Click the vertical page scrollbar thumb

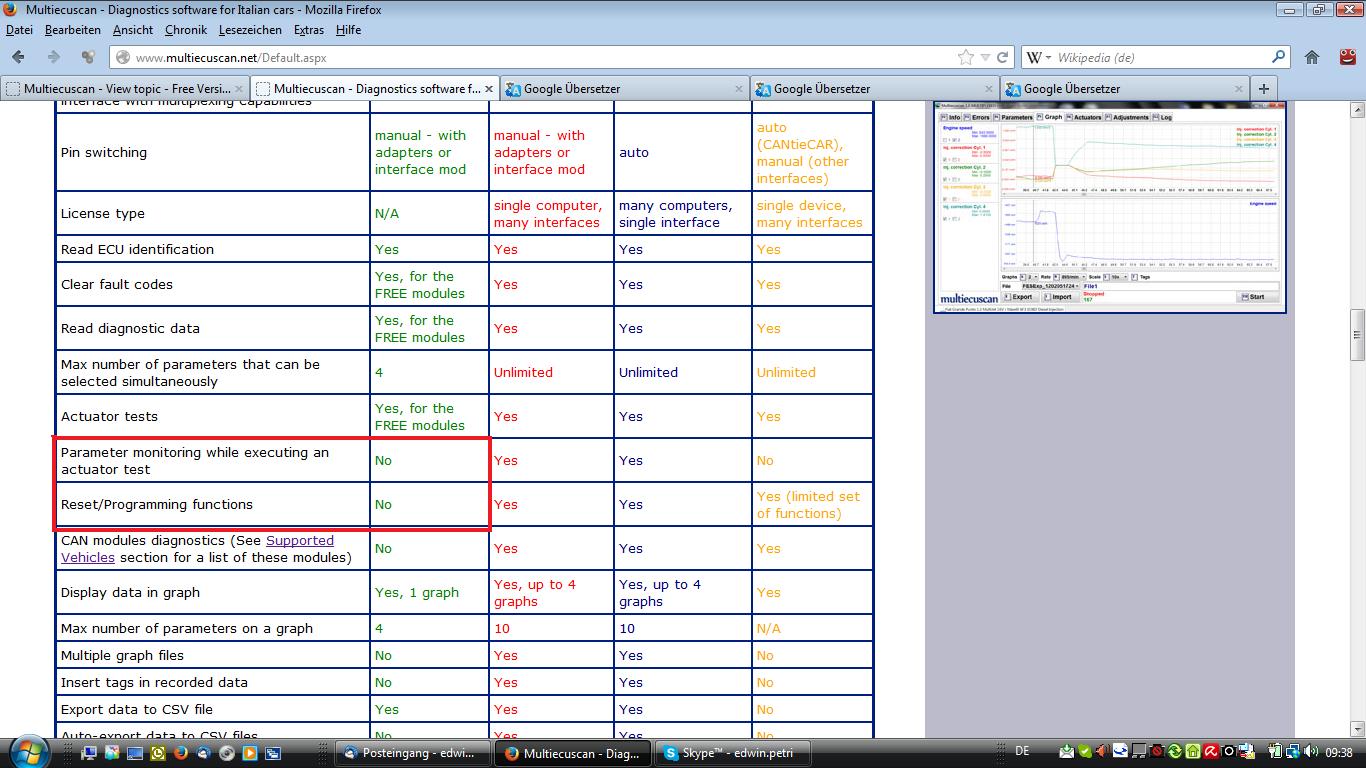pyautogui.click(x=1357, y=335)
